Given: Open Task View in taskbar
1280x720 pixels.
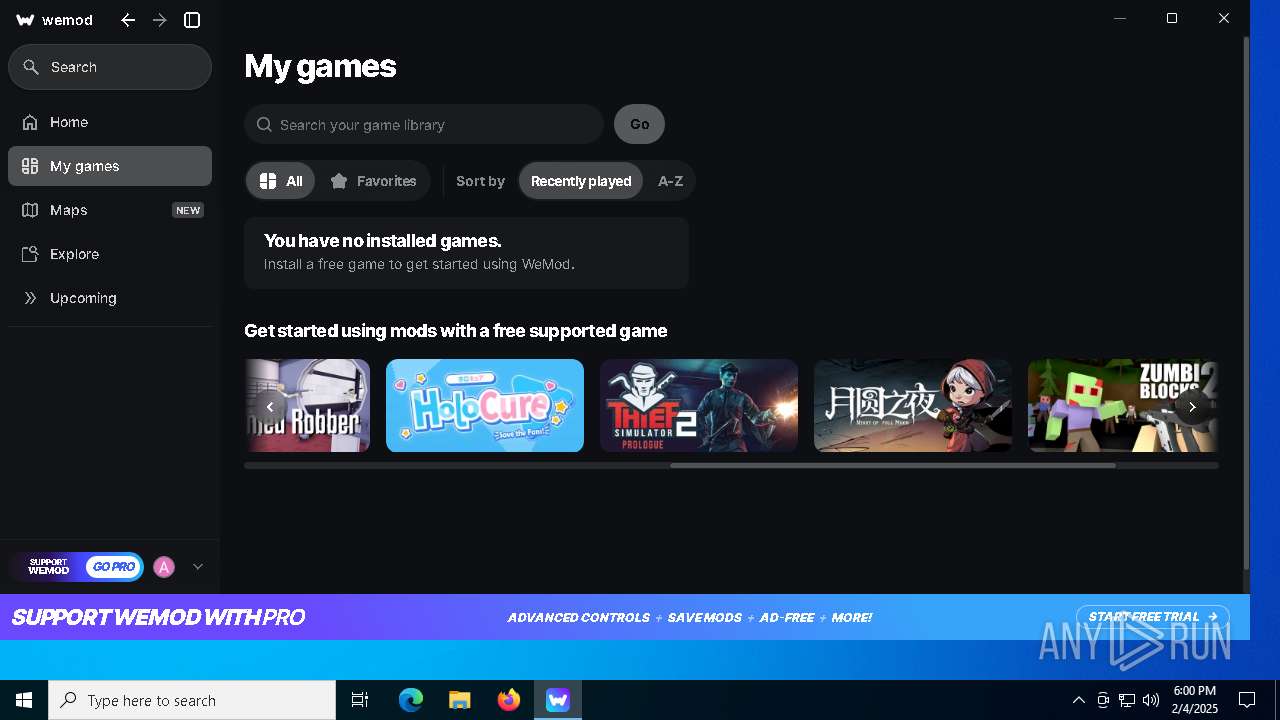Looking at the screenshot, I should [360, 700].
